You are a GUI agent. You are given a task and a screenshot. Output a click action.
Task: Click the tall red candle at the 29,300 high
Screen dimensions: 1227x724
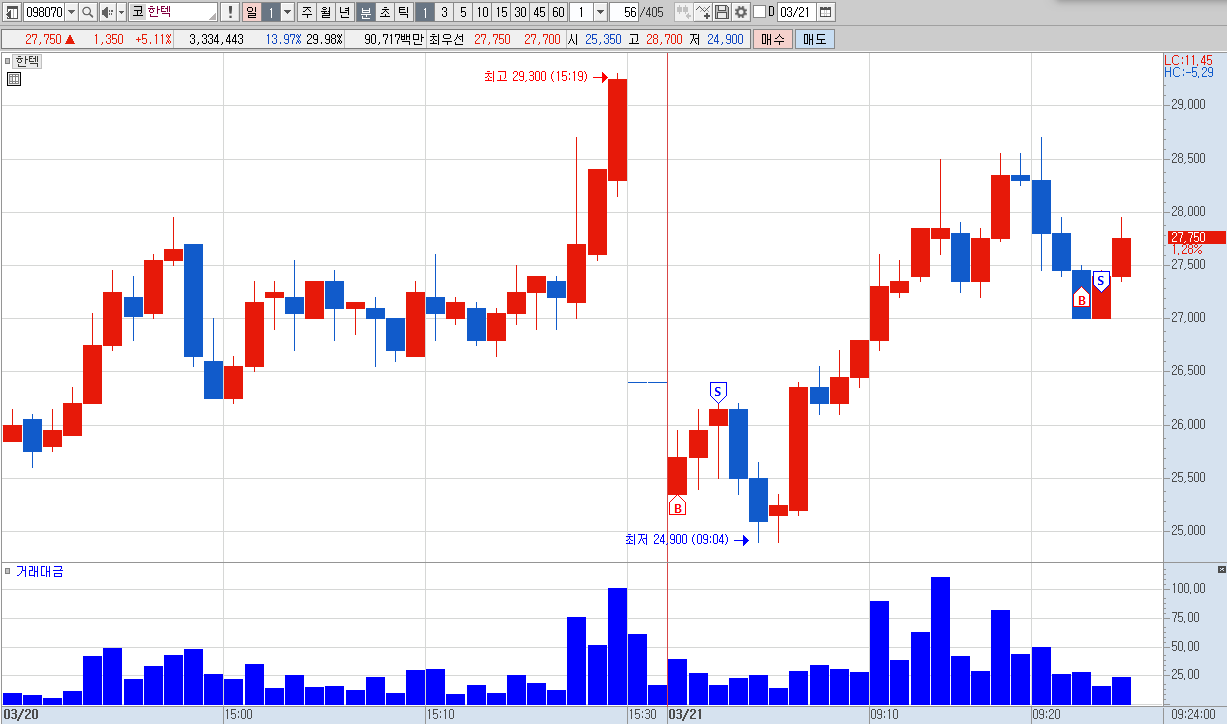tap(617, 130)
